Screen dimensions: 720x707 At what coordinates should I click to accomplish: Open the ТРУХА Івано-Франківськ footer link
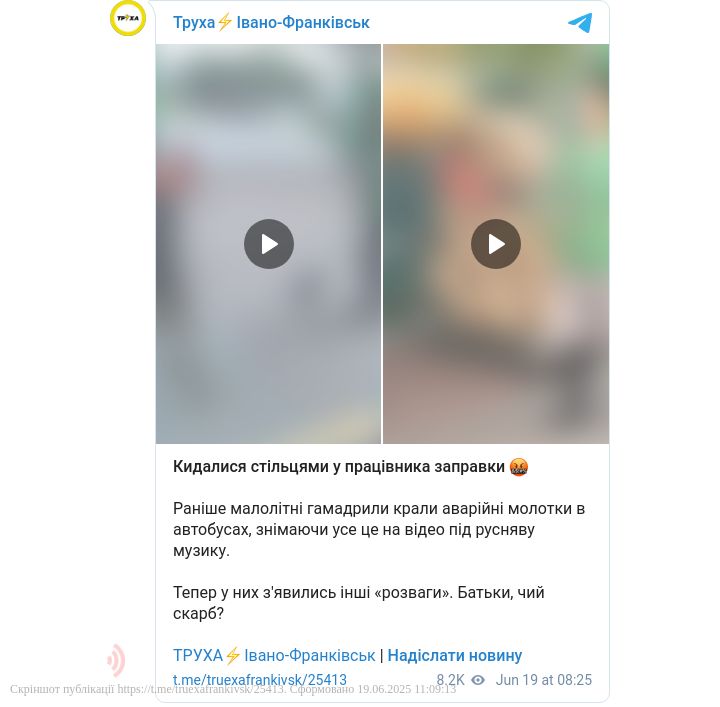pos(274,655)
